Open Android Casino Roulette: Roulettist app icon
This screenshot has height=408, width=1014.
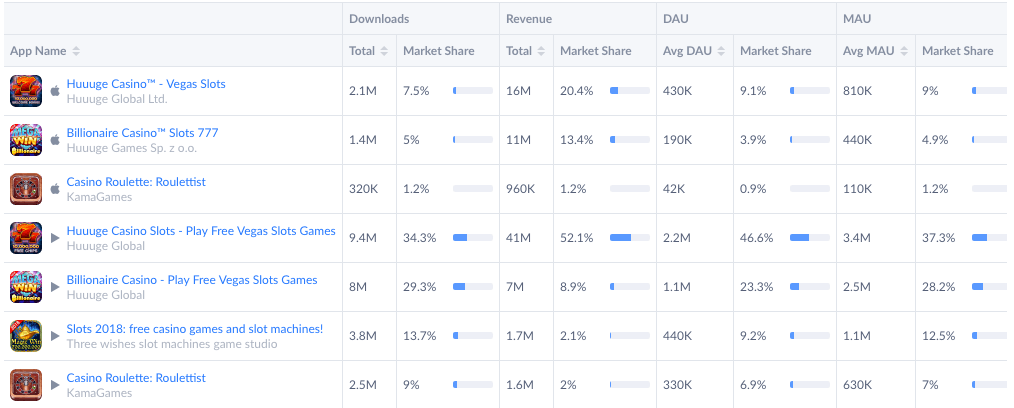click(x=27, y=385)
